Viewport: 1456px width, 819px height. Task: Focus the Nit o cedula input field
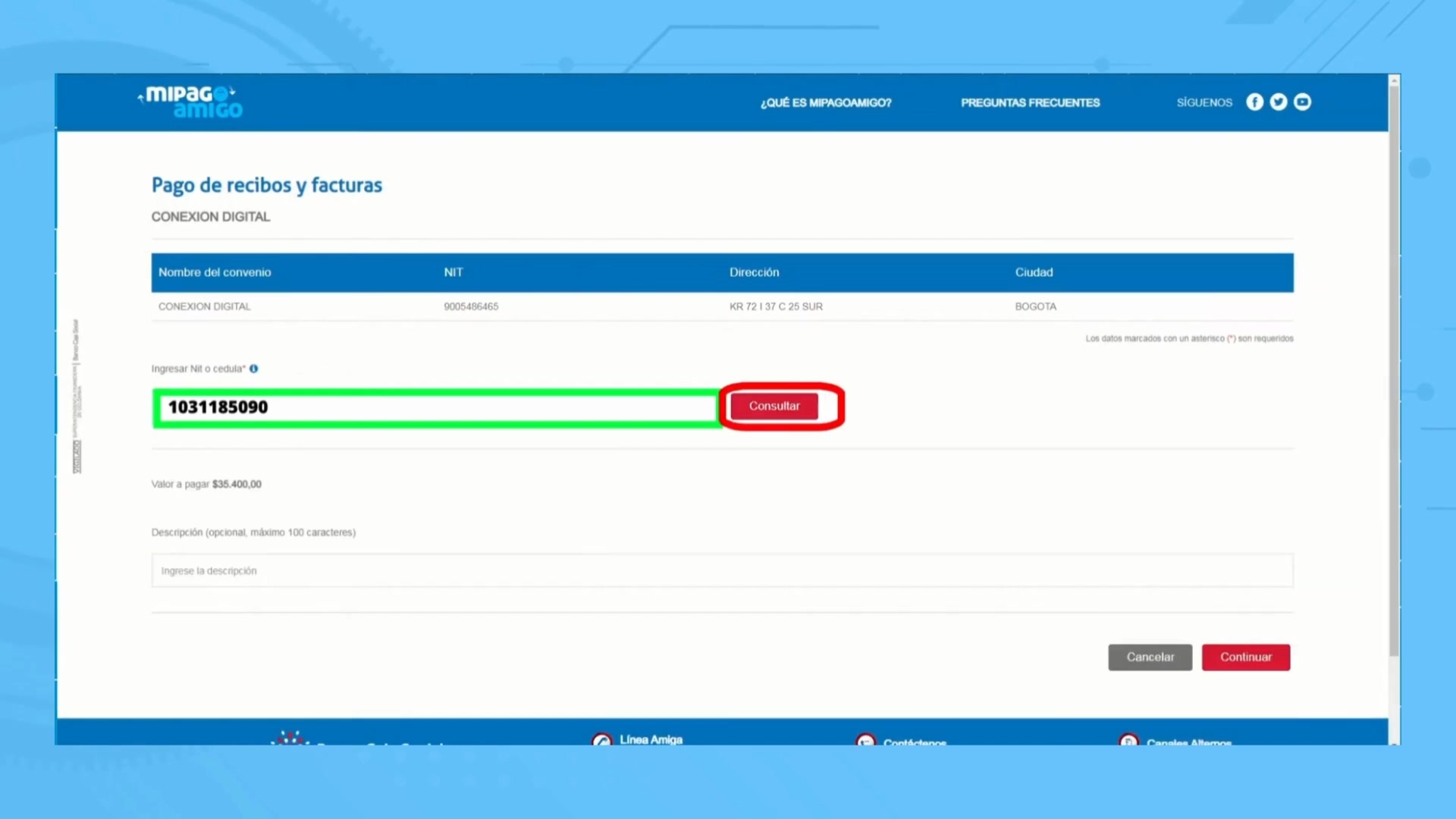click(438, 408)
